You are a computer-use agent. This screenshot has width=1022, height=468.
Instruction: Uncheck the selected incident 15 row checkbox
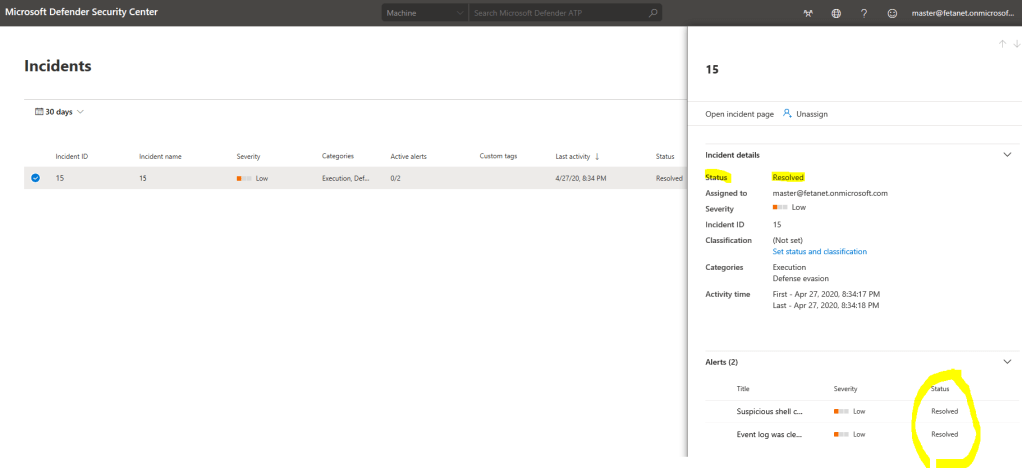coord(36,178)
